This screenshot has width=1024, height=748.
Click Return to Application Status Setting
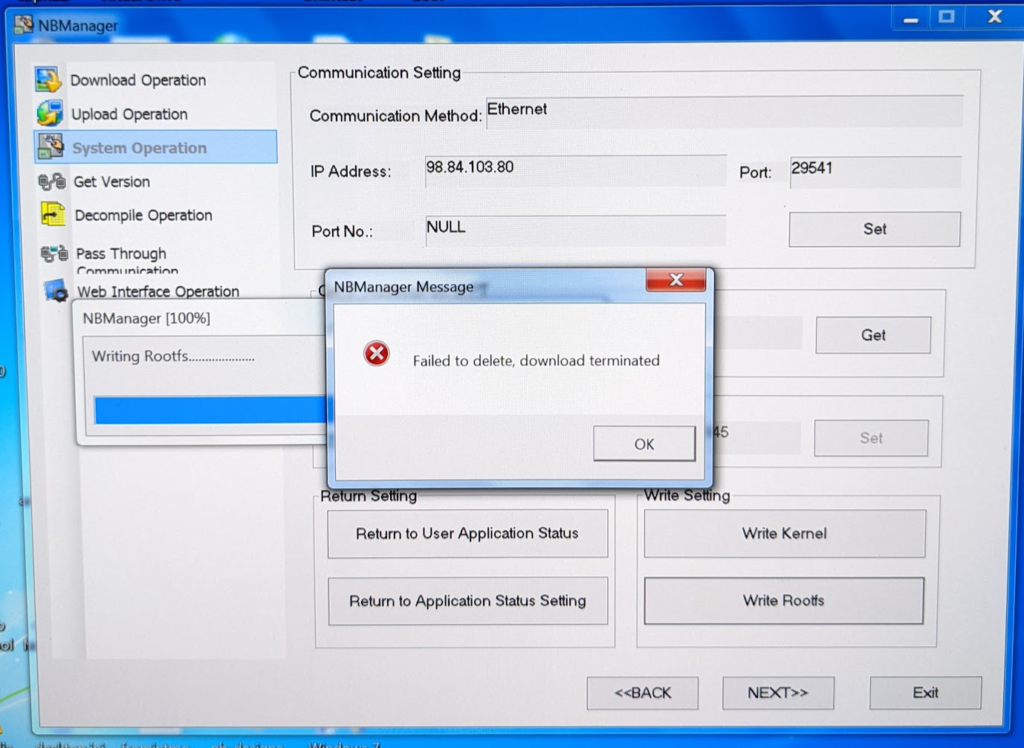pyautogui.click(x=468, y=601)
